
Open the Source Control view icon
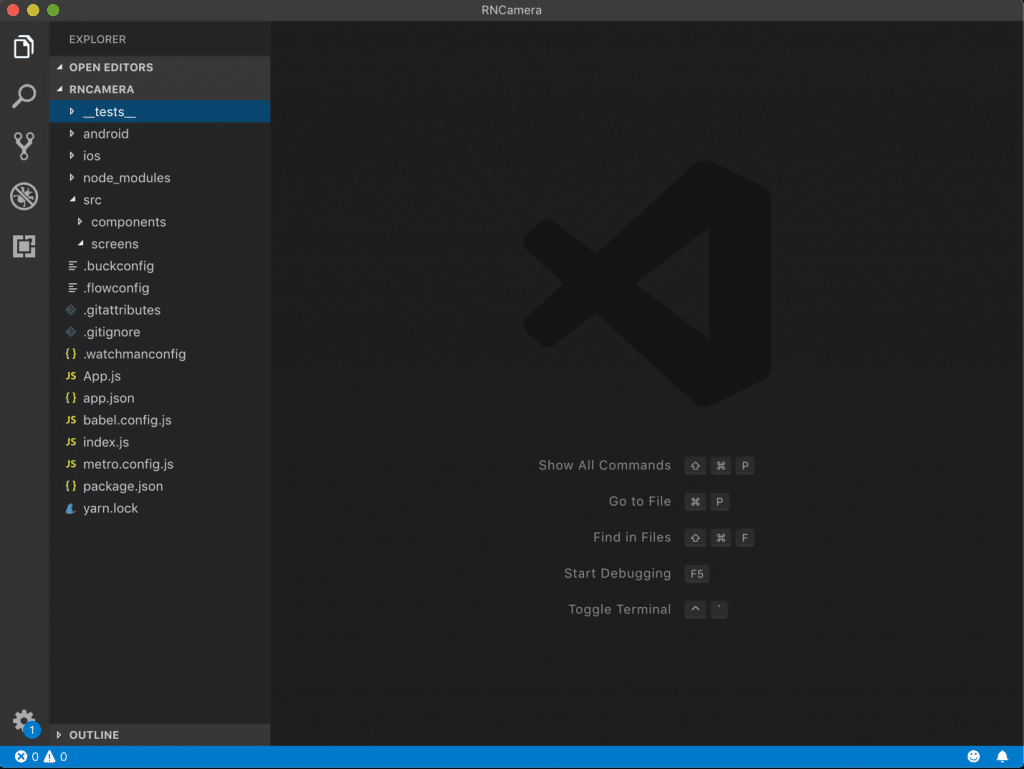tap(24, 146)
